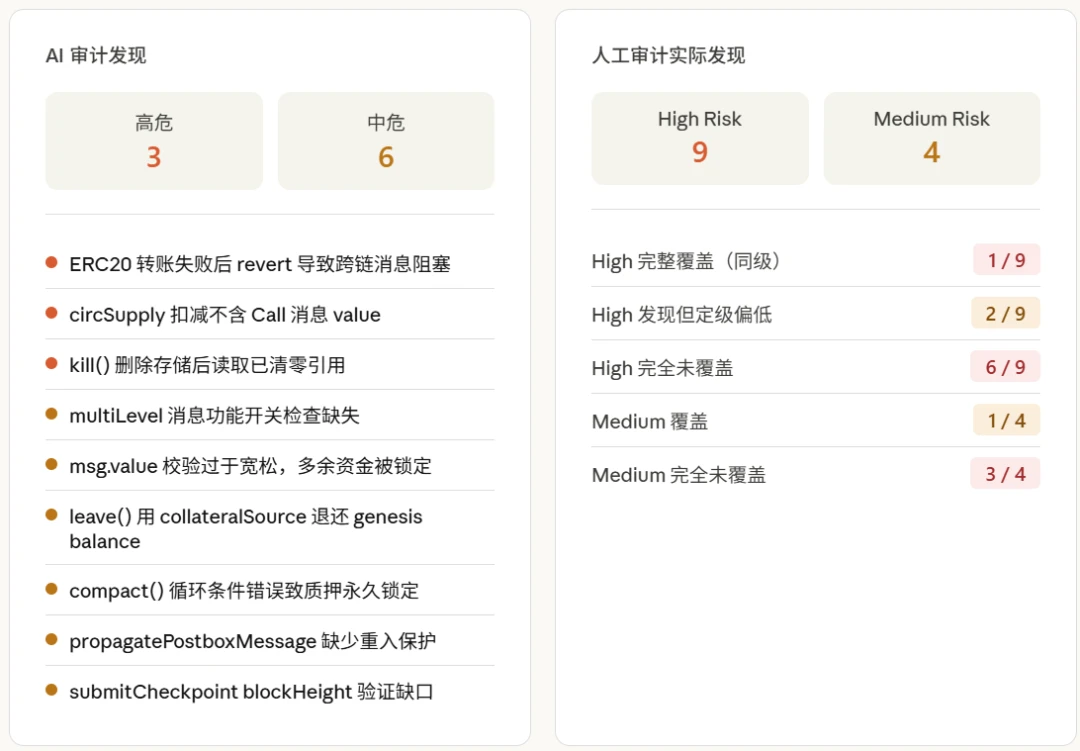Viewport: 1080px width, 751px height.
Task: Select the High Risk card showing 9
Action: [700, 138]
